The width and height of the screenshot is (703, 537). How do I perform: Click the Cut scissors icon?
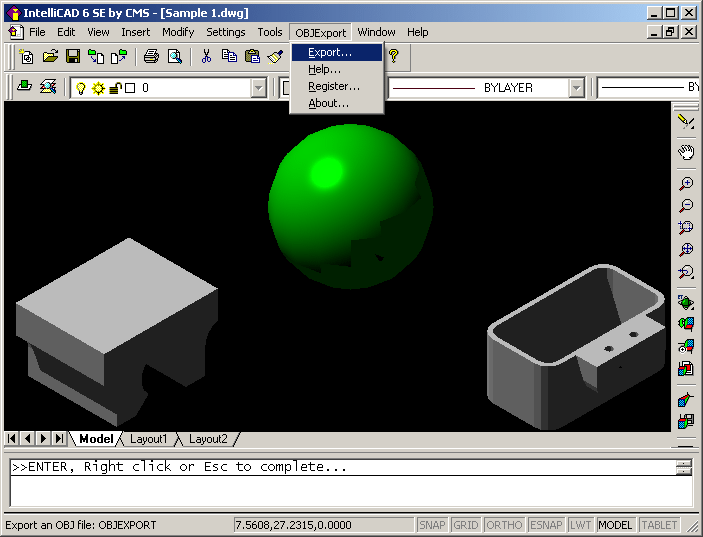point(206,56)
